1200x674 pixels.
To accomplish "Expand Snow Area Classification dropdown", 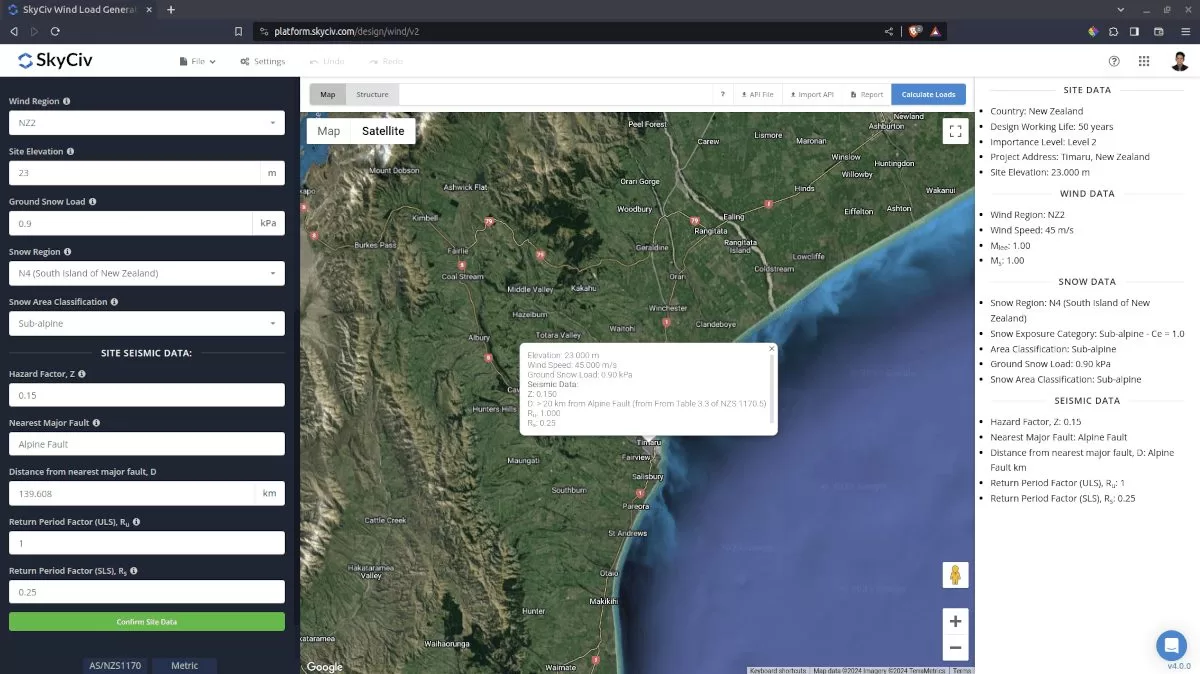I will 146,324.
